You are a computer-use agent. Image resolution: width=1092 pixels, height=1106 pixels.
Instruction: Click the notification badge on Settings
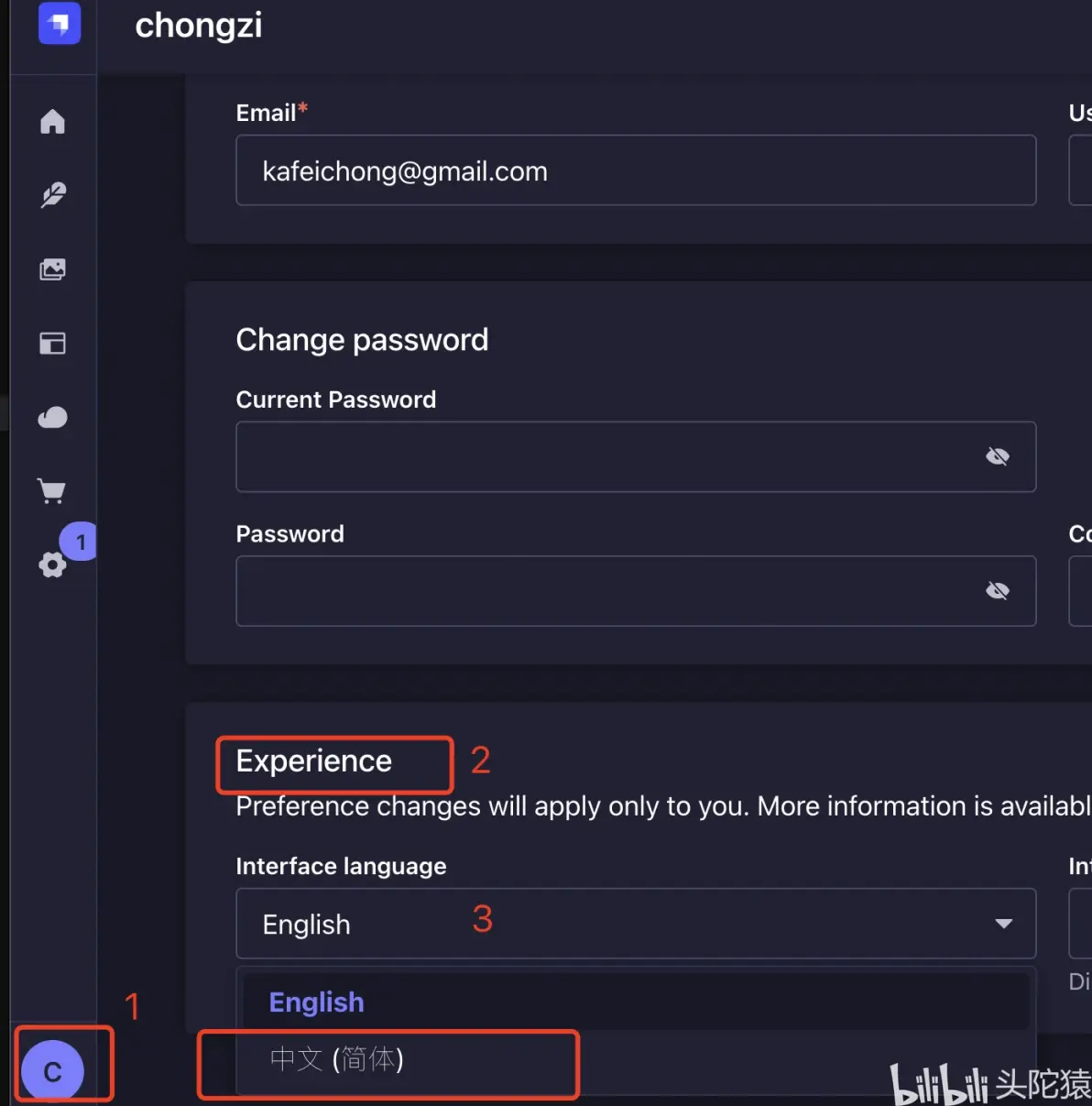[x=81, y=542]
